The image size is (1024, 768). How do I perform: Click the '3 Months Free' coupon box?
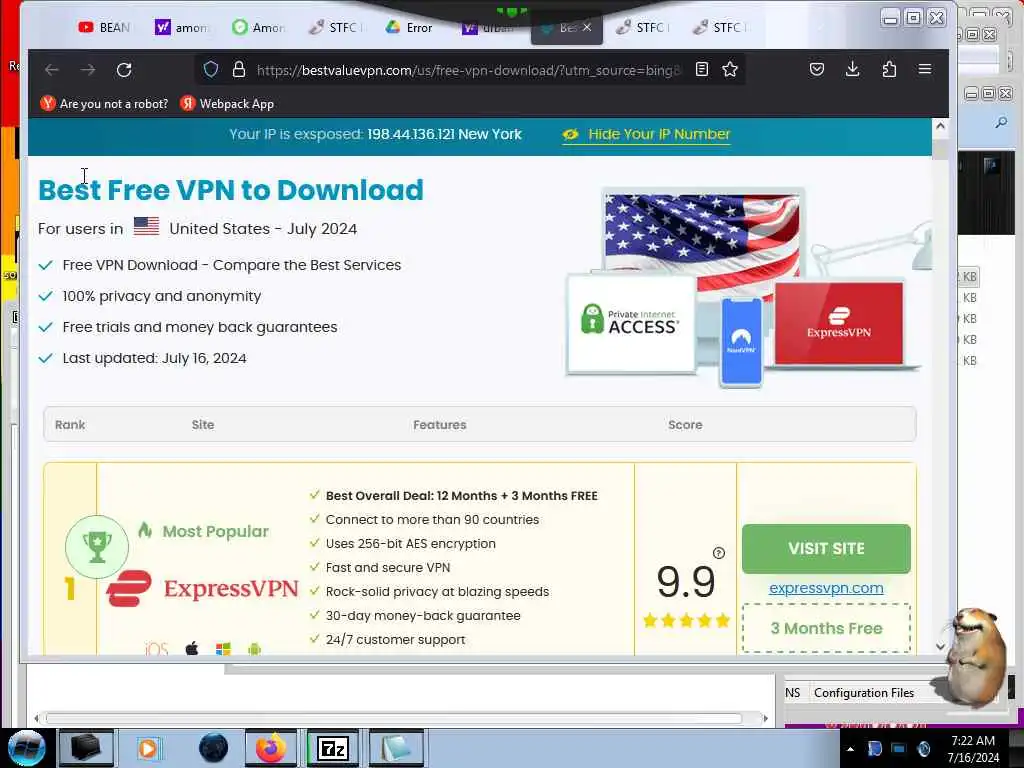pyautogui.click(x=826, y=628)
